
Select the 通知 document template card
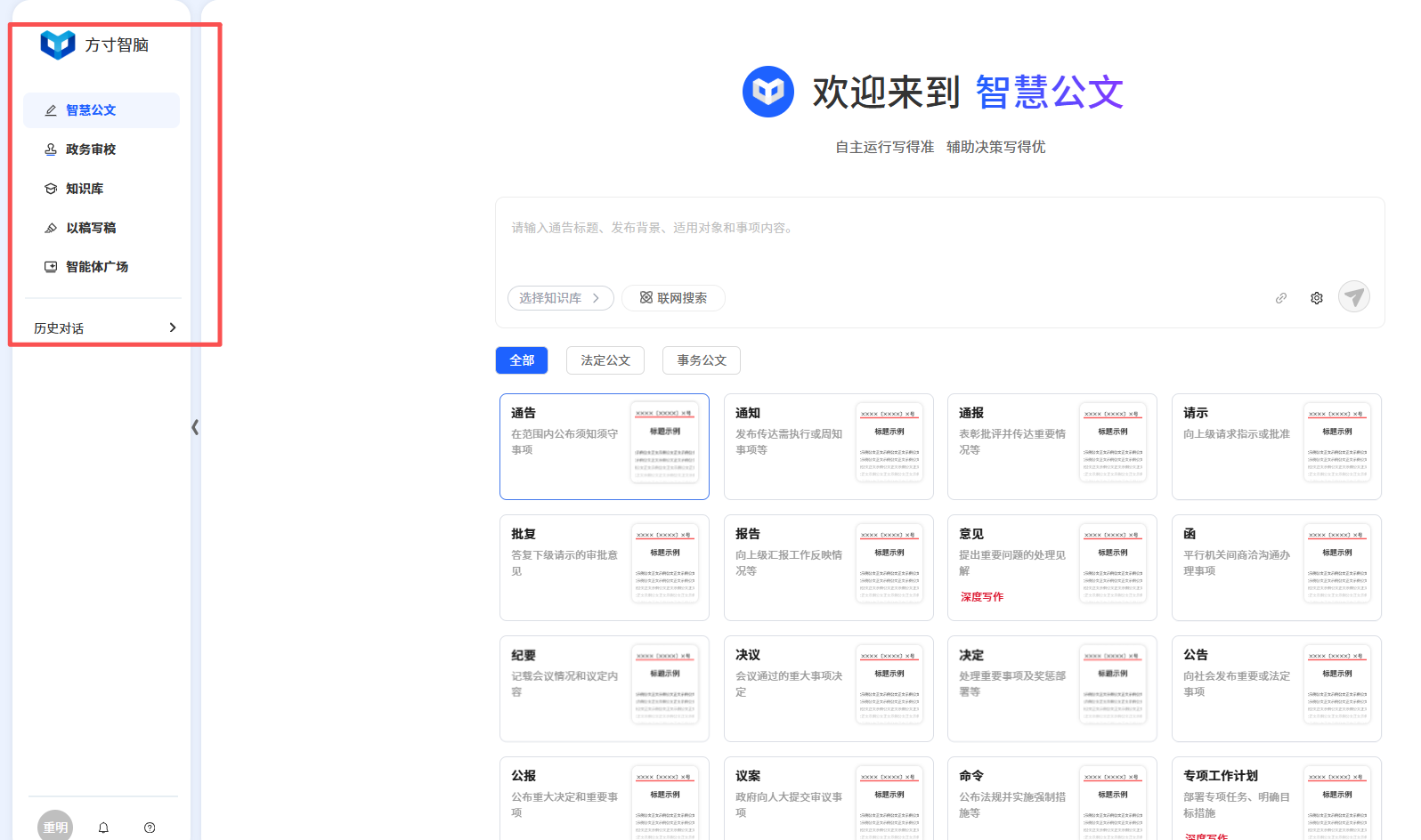828,446
